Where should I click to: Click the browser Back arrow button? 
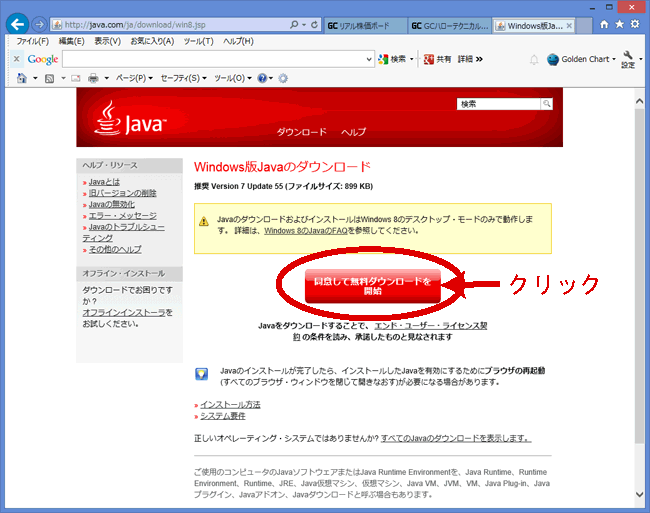coord(17,24)
